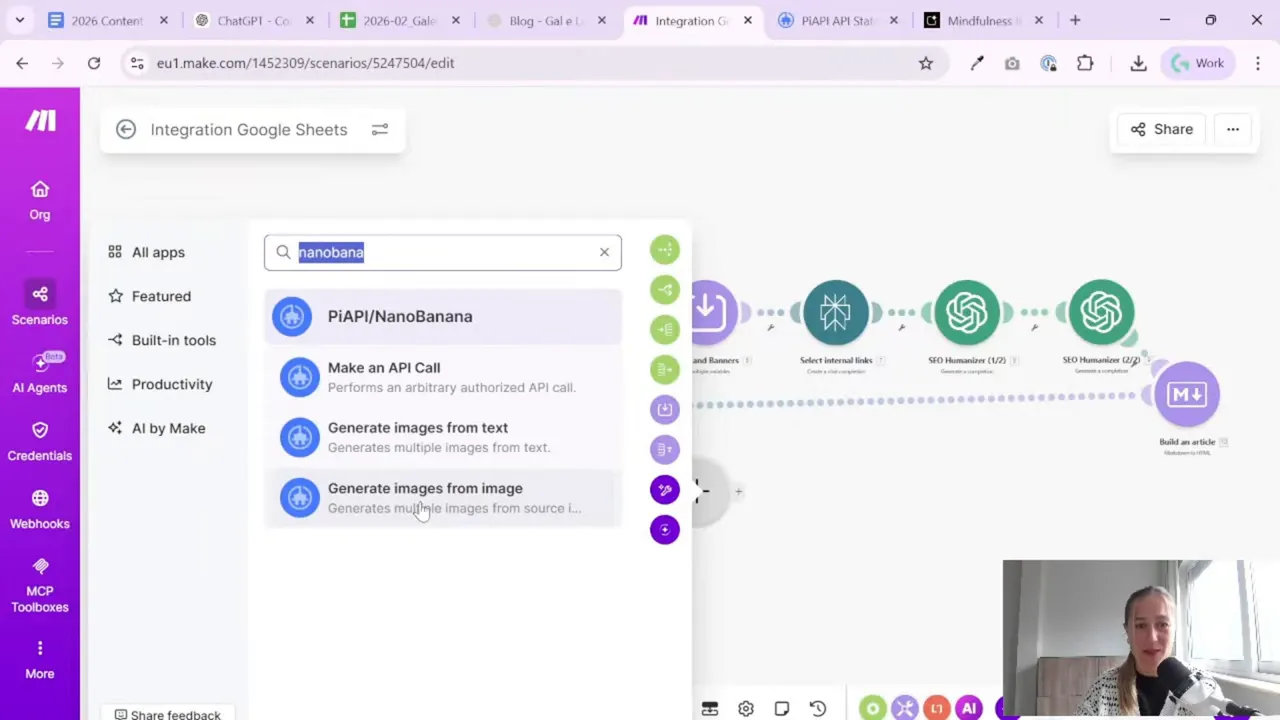The width and height of the screenshot is (1280, 720).
Task: Click the third green iterator icon in strip
Action: click(x=665, y=329)
